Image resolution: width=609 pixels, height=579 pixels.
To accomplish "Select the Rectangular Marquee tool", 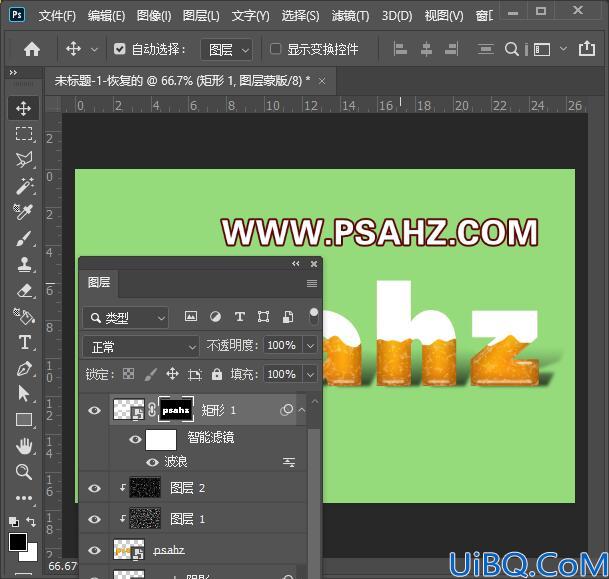I will (x=24, y=134).
